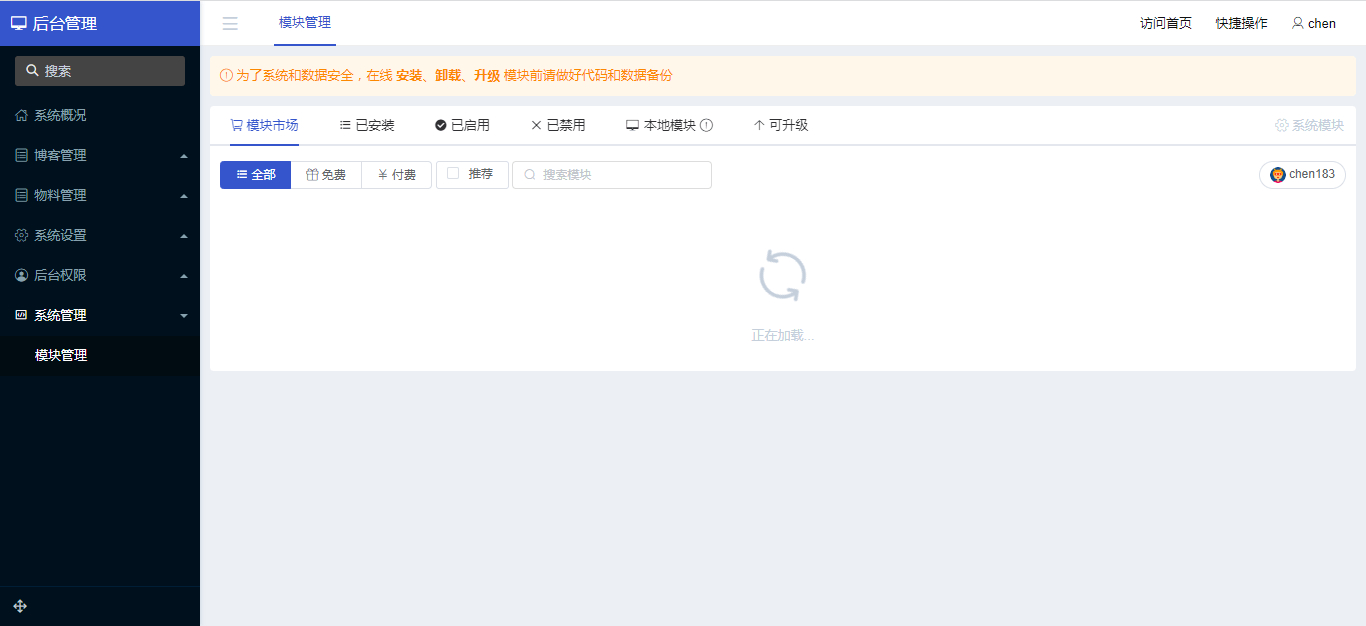Click the sidebar 搜索 input field
The image size is (1366, 626).
(100, 71)
